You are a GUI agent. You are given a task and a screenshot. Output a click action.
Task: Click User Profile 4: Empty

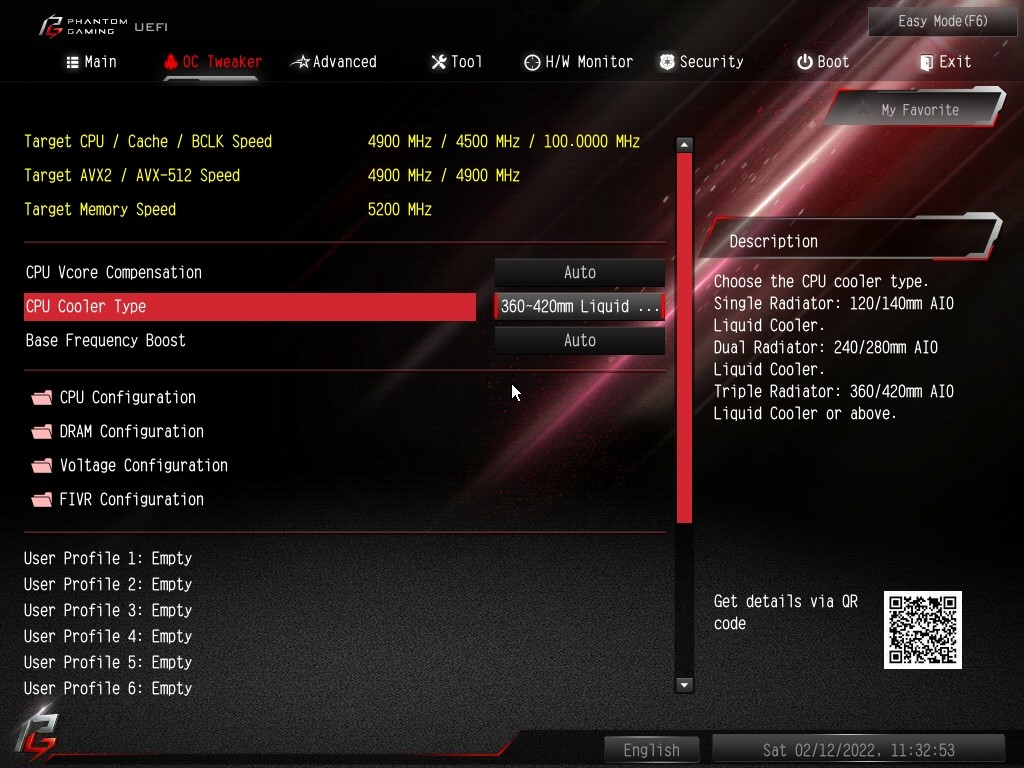point(108,637)
